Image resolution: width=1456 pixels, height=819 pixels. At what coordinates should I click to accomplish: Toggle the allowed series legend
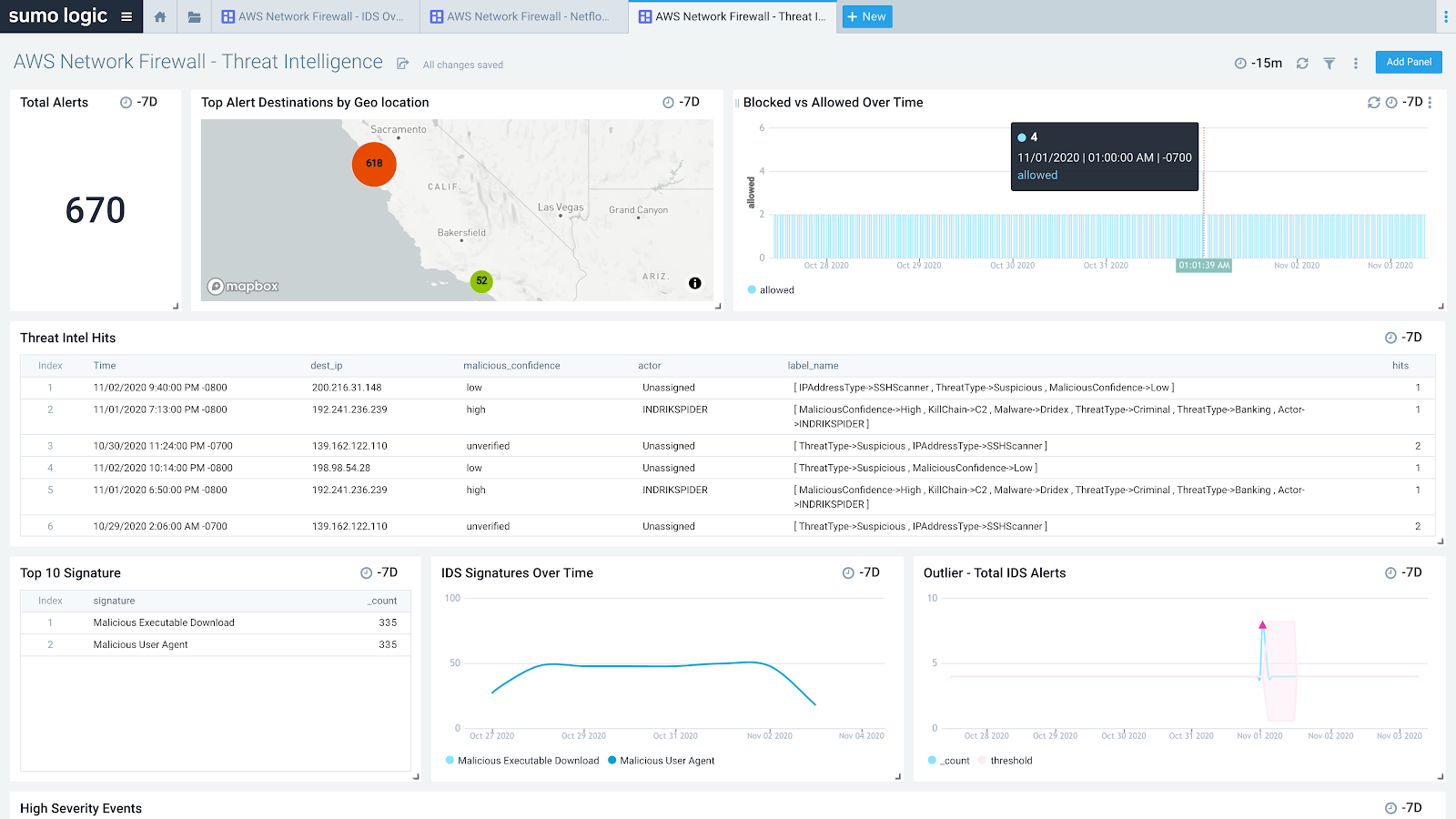pyautogui.click(x=771, y=290)
